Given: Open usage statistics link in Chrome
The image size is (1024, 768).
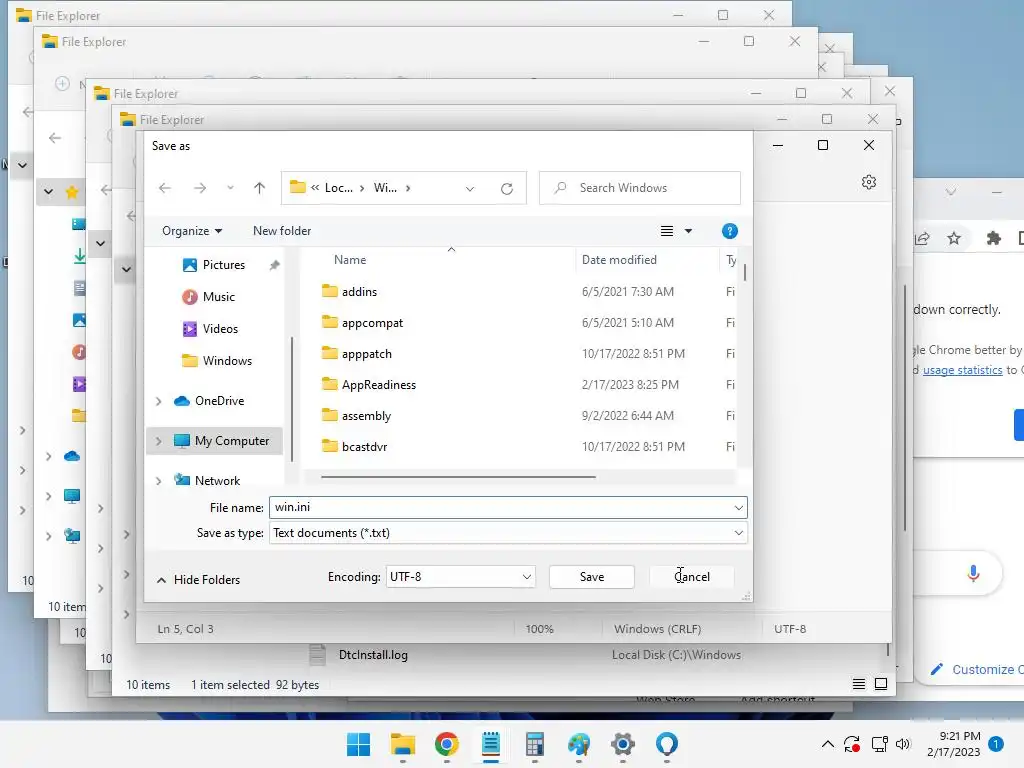Looking at the screenshot, I should pyautogui.click(x=963, y=370).
